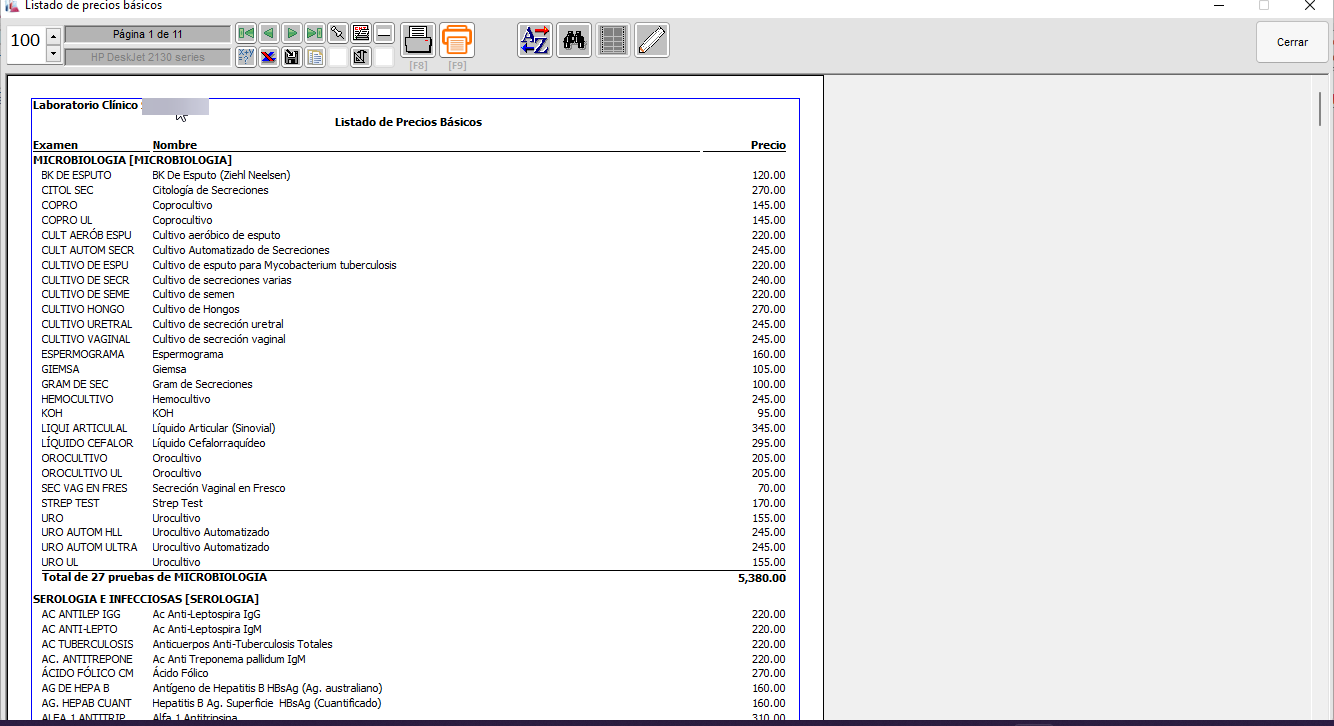Go to the first page of report
Screen dimensions: 1334x726
[245, 33]
